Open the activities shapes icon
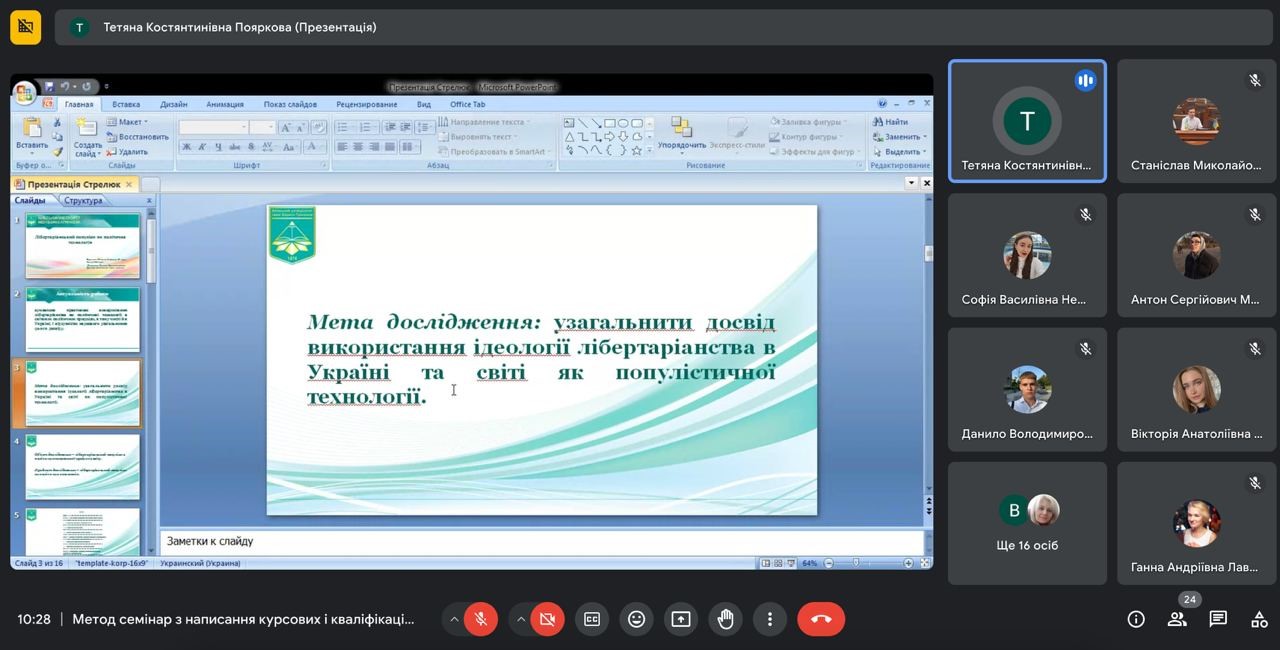1280x650 pixels. (1259, 619)
